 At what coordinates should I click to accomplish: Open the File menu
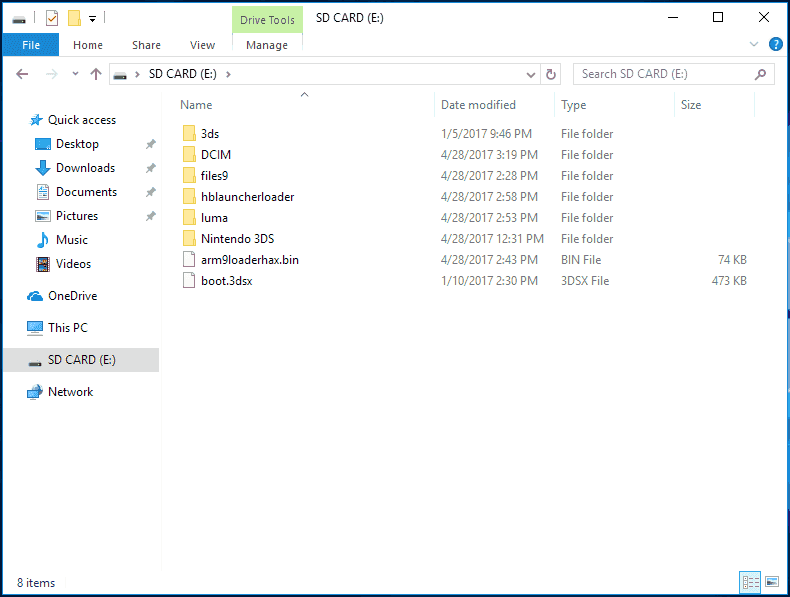click(x=31, y=45)
